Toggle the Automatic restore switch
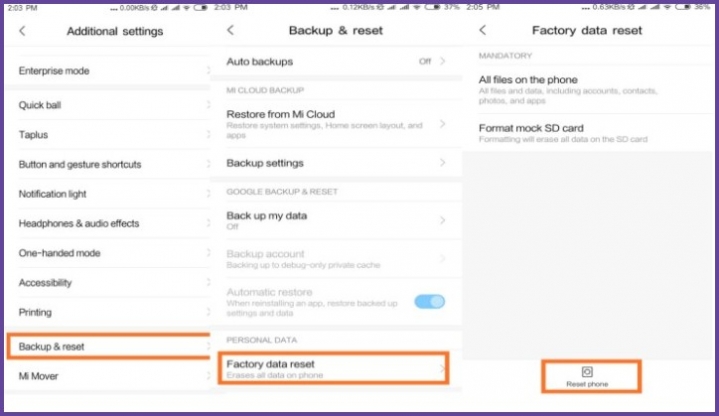Viewport: 719px width, 416px height. 430,301
